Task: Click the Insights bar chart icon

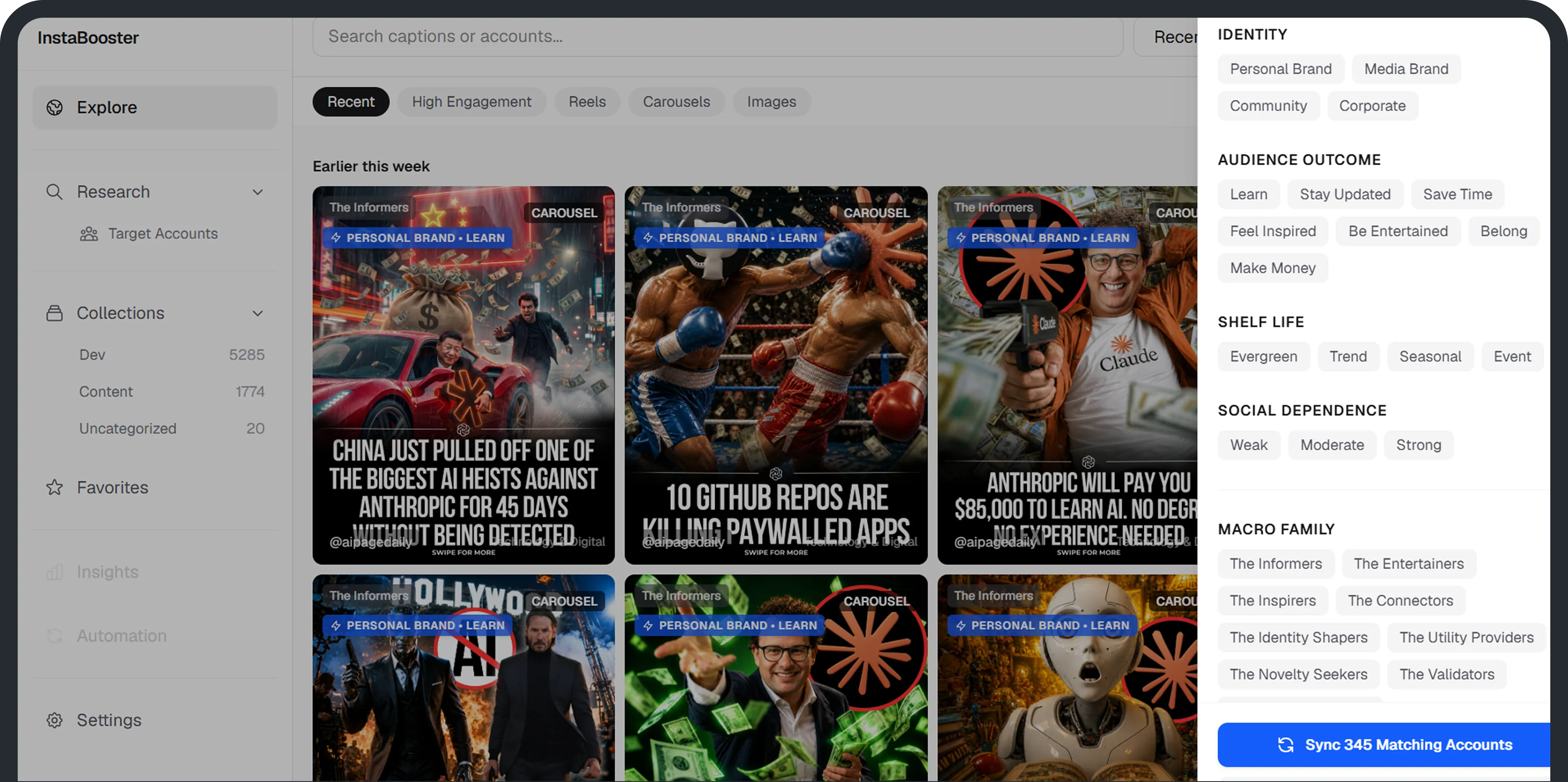Action: pos(55,572)
